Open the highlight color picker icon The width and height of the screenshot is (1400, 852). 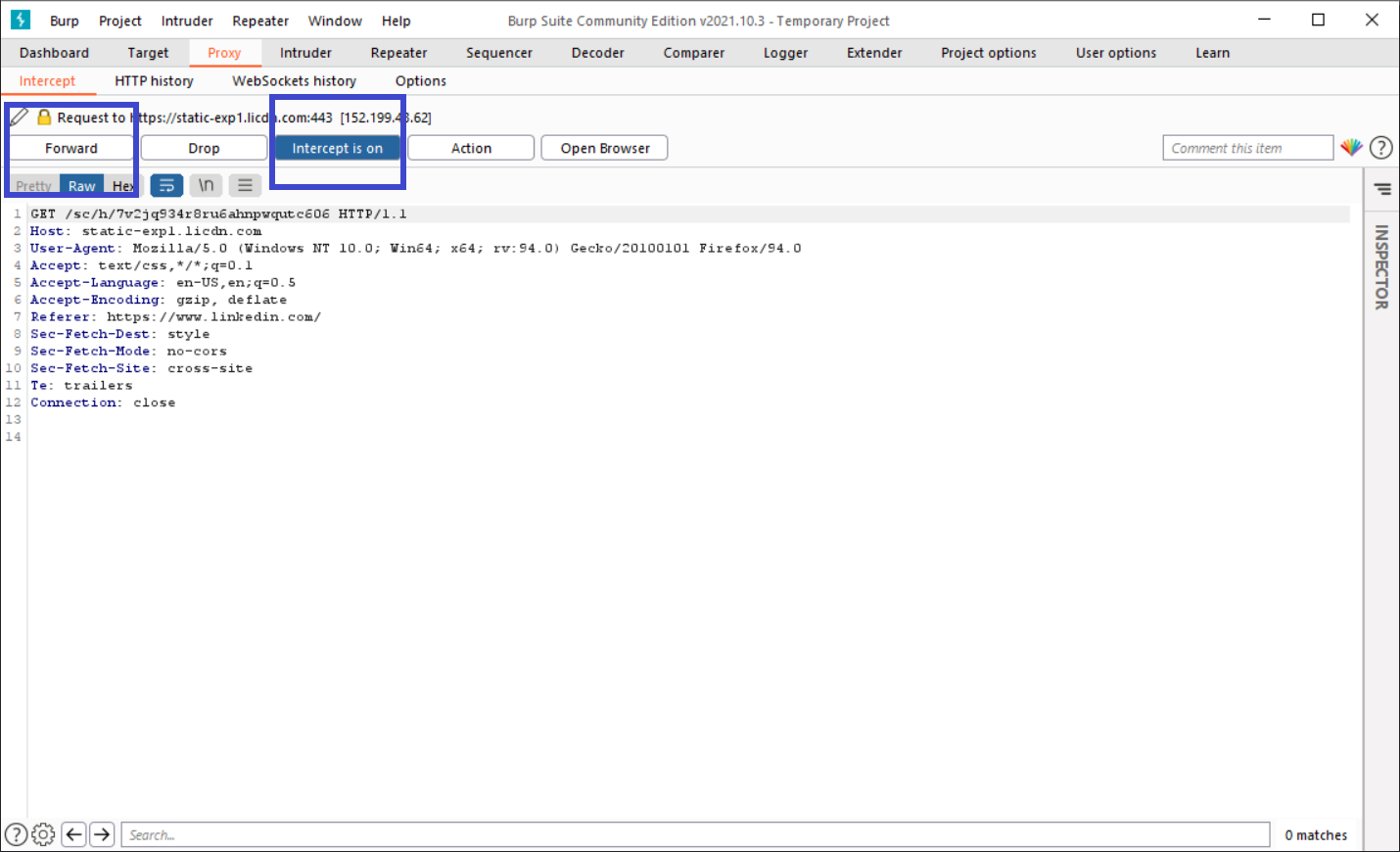[x=1351, y=148]
